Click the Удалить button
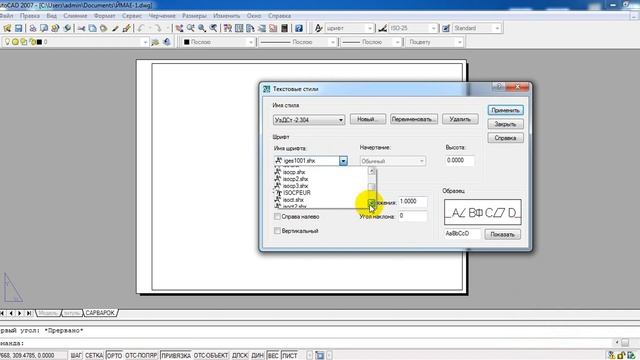 [460, 119]
